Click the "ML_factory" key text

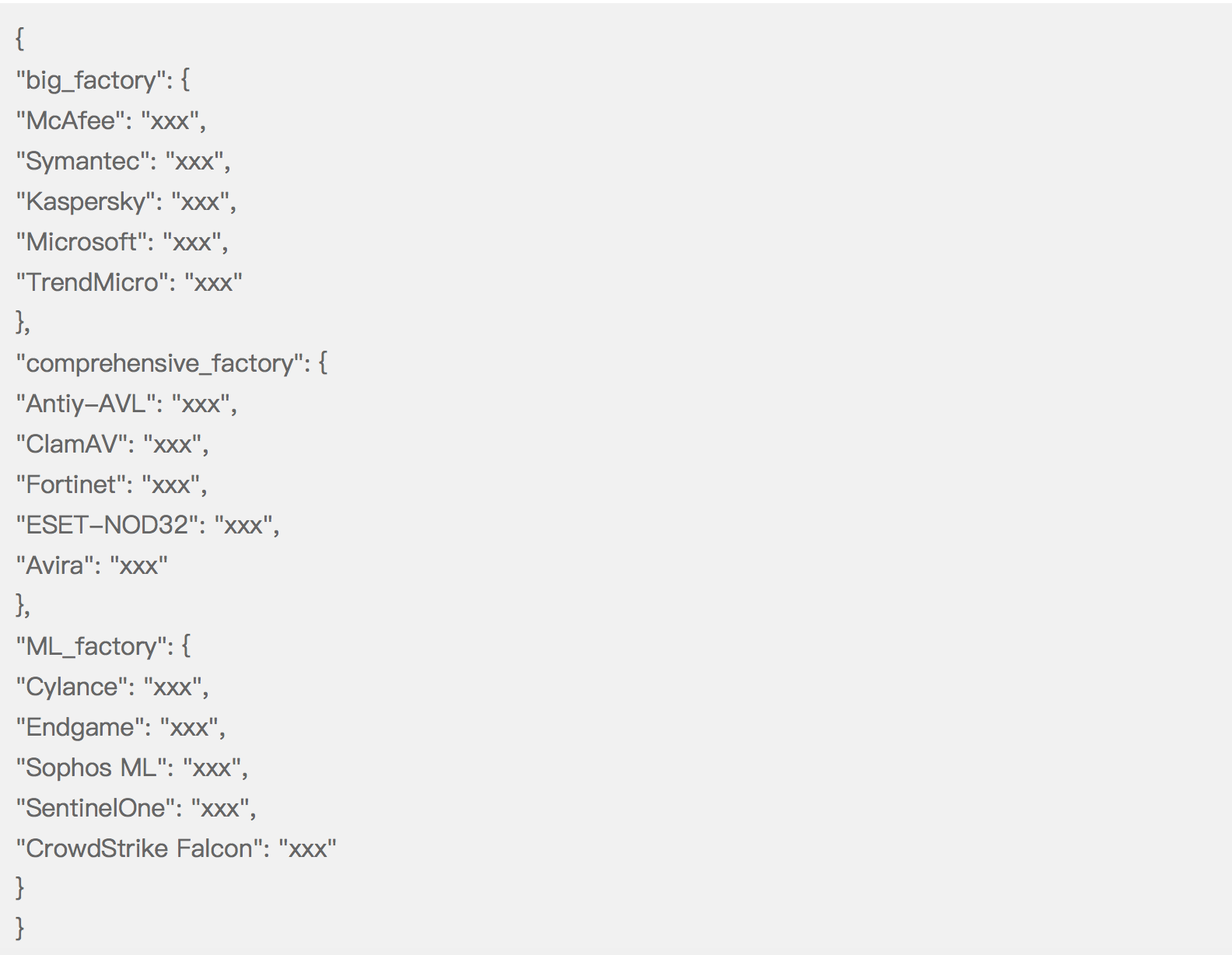pos(91,646)
